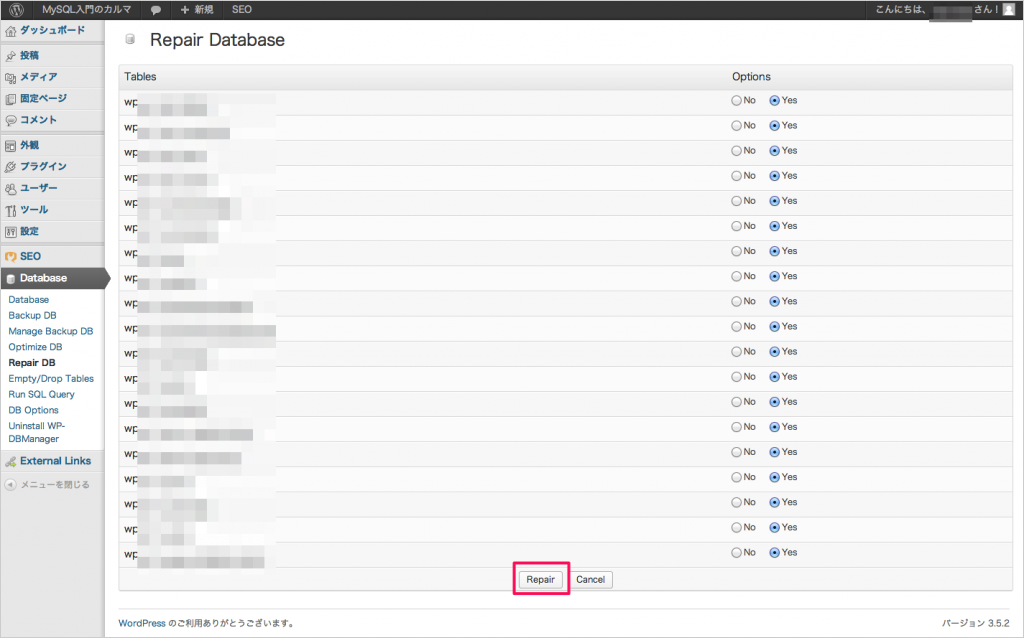The height and width of the screenshot is (638, 1024).
Task: Click the コメント speech bubble icon
Action: coord(10,121)
